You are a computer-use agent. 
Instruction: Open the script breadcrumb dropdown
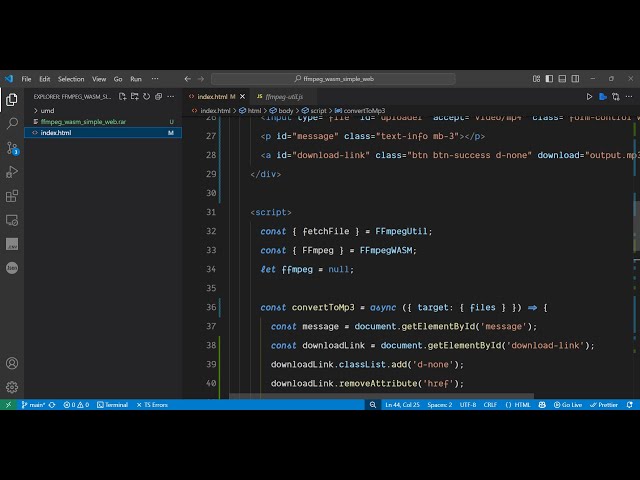(x=314, y=111)
